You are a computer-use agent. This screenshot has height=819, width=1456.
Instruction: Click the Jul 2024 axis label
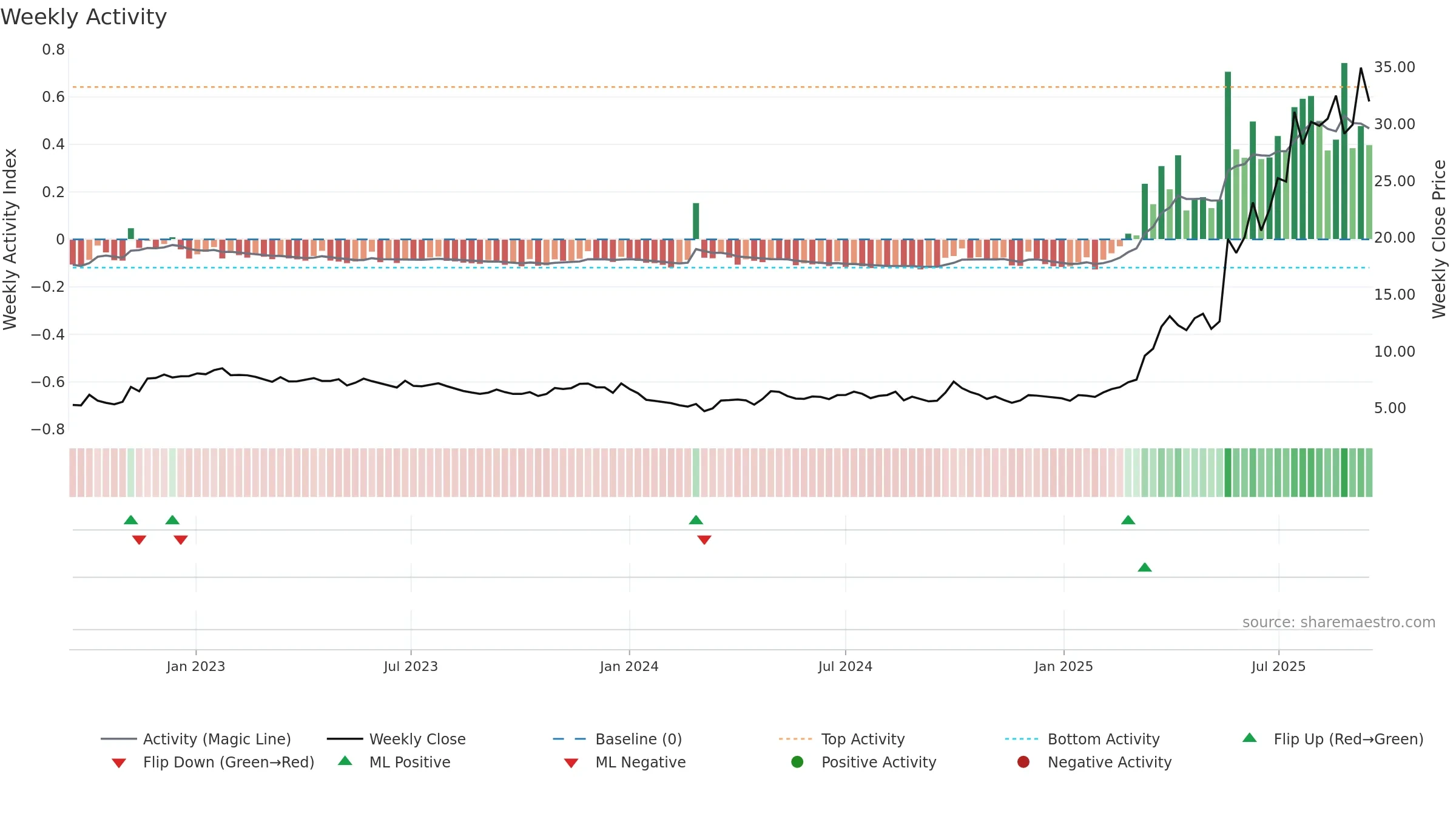[x=845, y=666]
